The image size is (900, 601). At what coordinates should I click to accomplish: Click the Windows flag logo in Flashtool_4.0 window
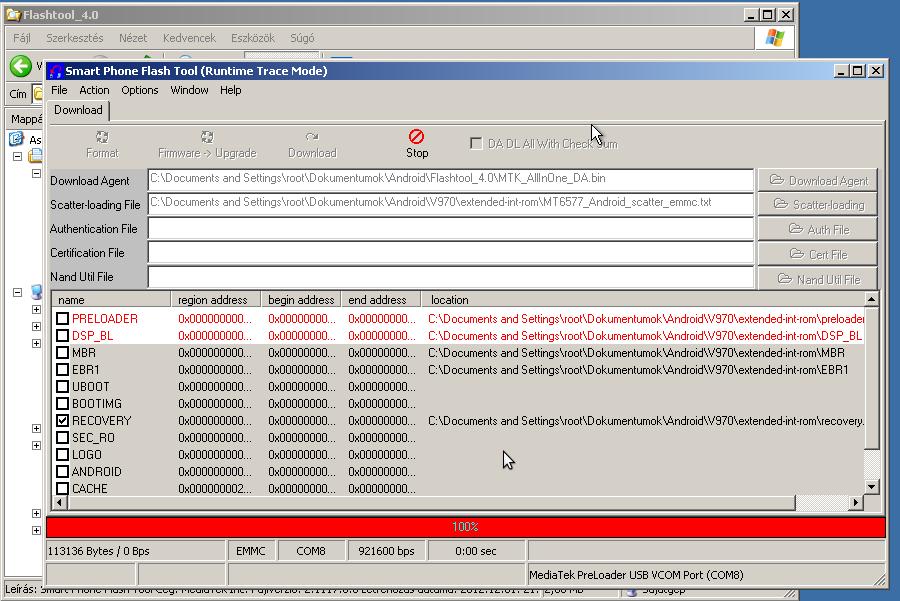pyautogui.click(x=775, y=38)
